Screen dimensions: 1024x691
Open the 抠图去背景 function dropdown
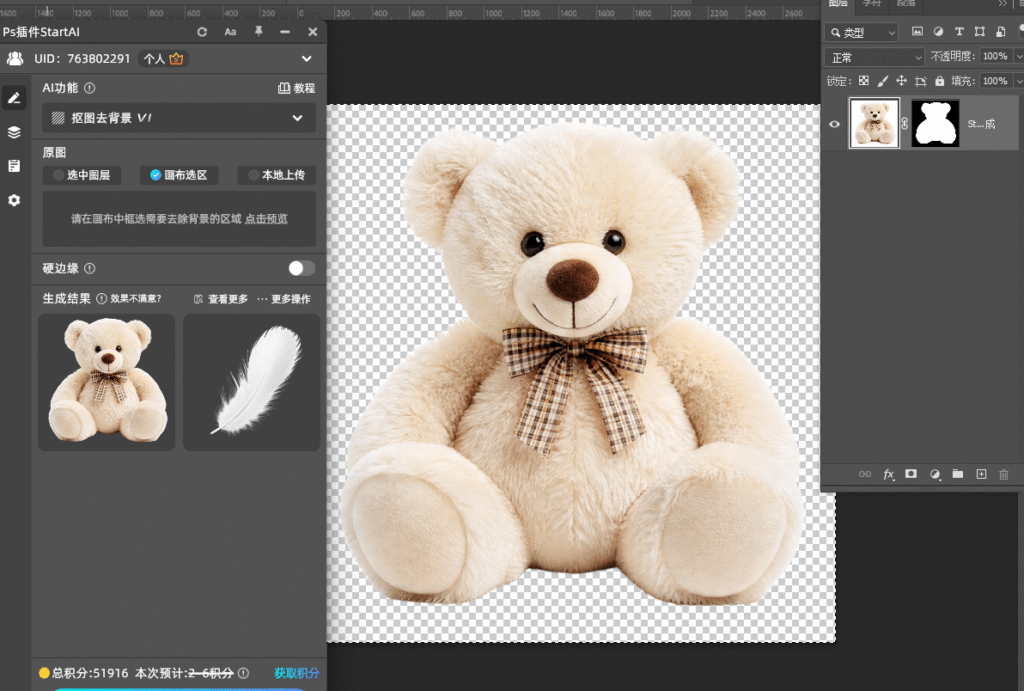[x=179, y=118]
